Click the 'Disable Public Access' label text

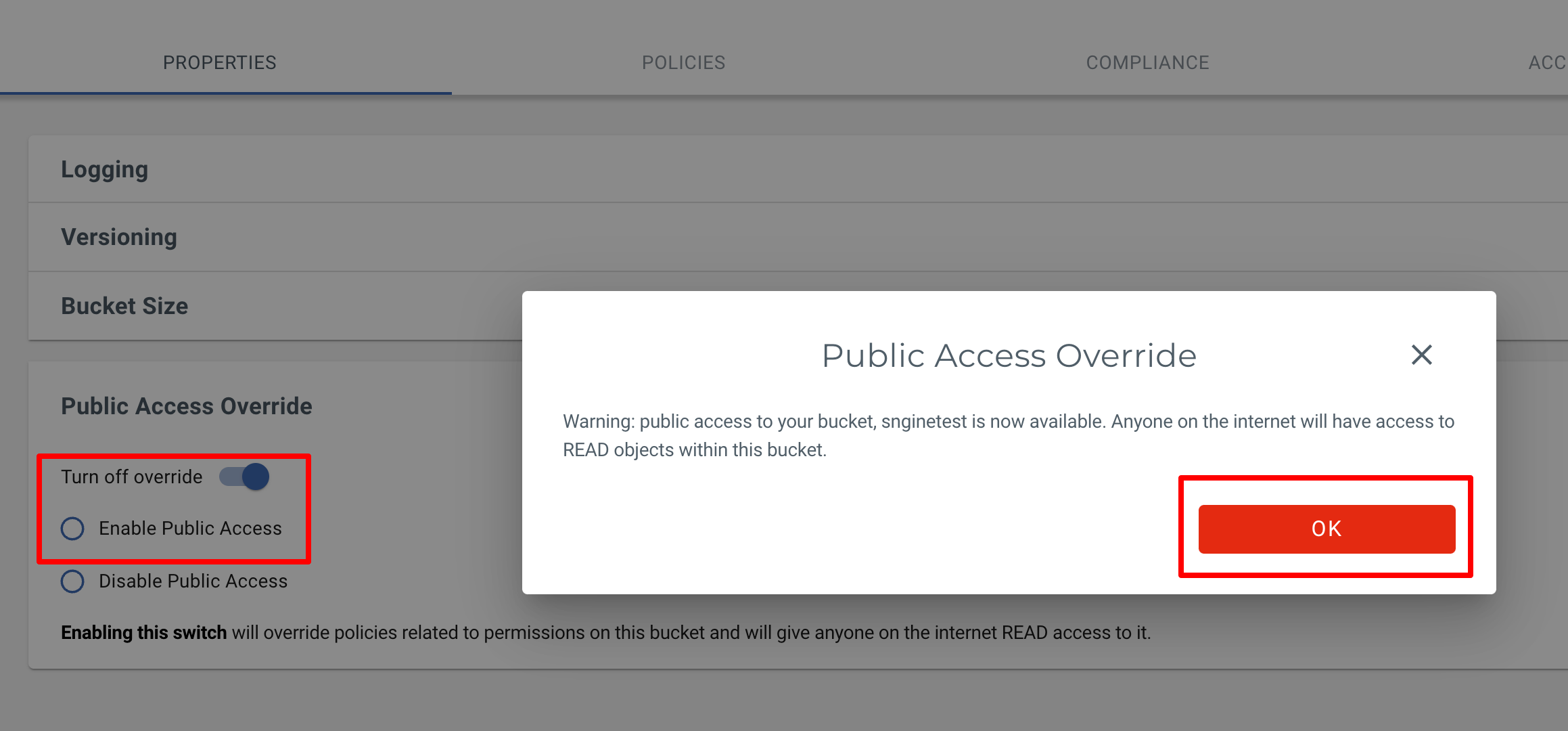193,581
